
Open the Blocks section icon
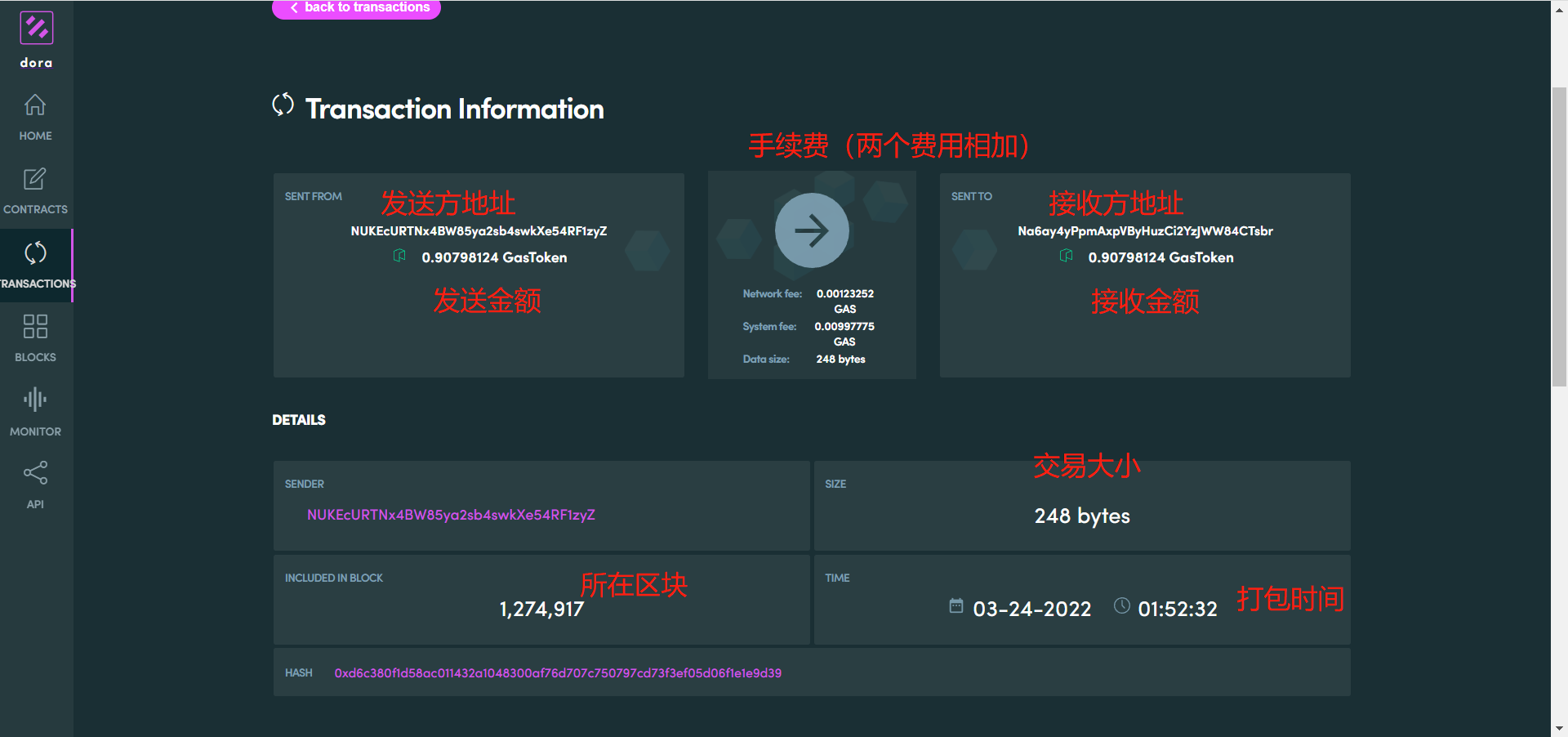(35, 327)
